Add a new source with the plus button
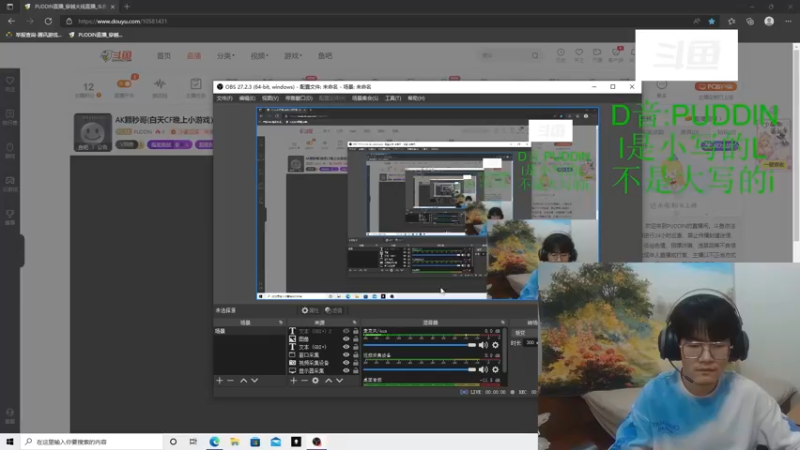This screenshot has width=800, height=450. (x=293, y=381)
